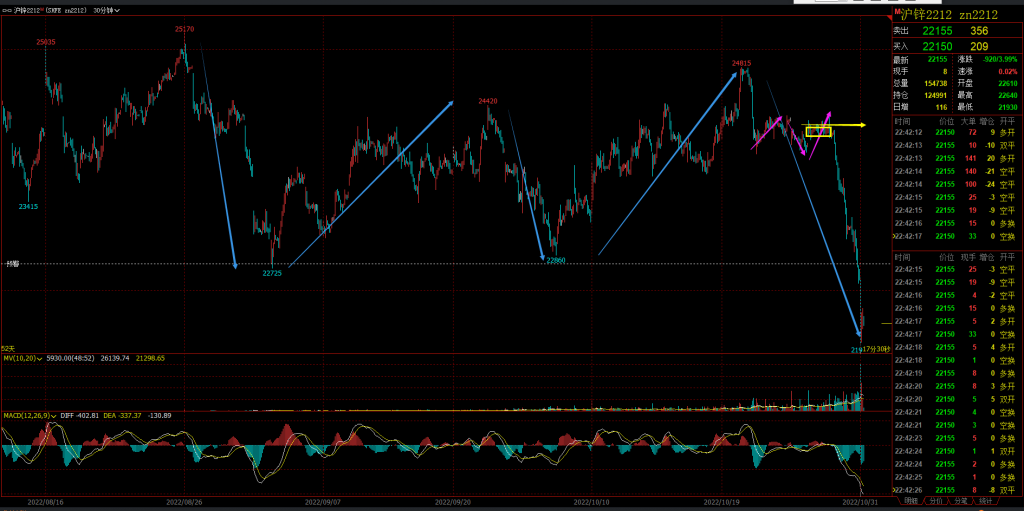Click the arrow marker left of the 22:42:17 trade row

tap(895, 236)
